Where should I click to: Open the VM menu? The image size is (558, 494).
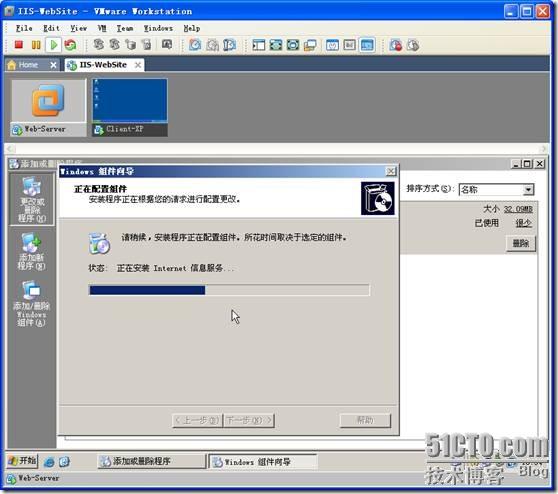[102, 28]
